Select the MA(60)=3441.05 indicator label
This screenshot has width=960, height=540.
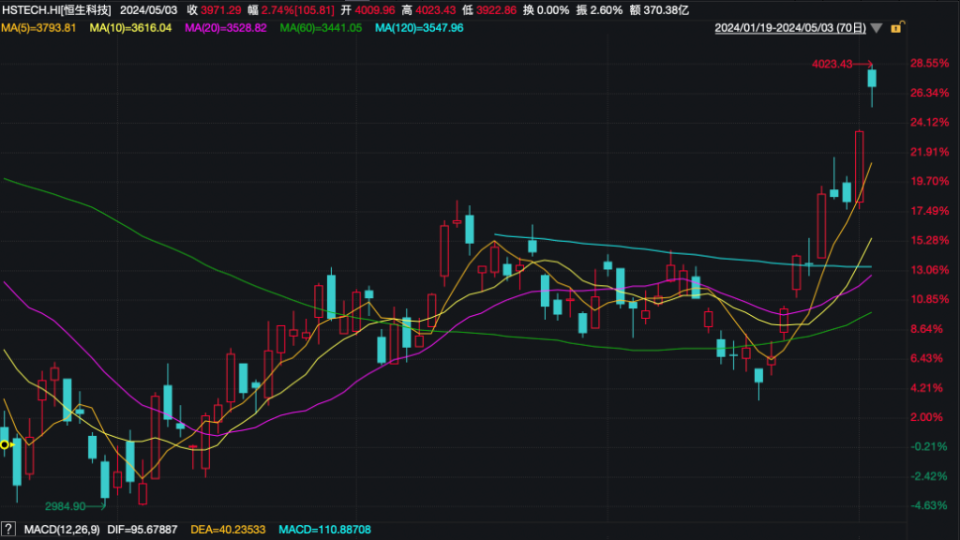coord(321,28)
